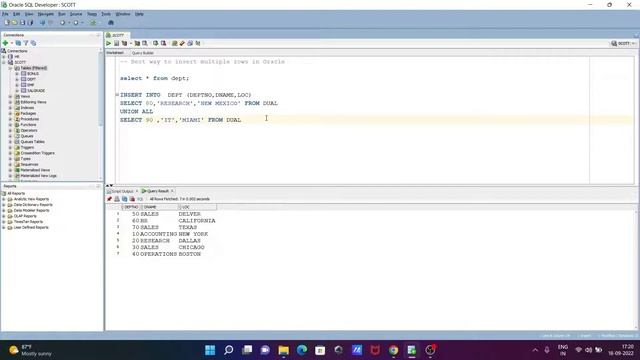Image resolution: width=640 pixels, height=360 pixels.
Task: Select the SALGRADE table in tree
Action: tap(36, 91)
